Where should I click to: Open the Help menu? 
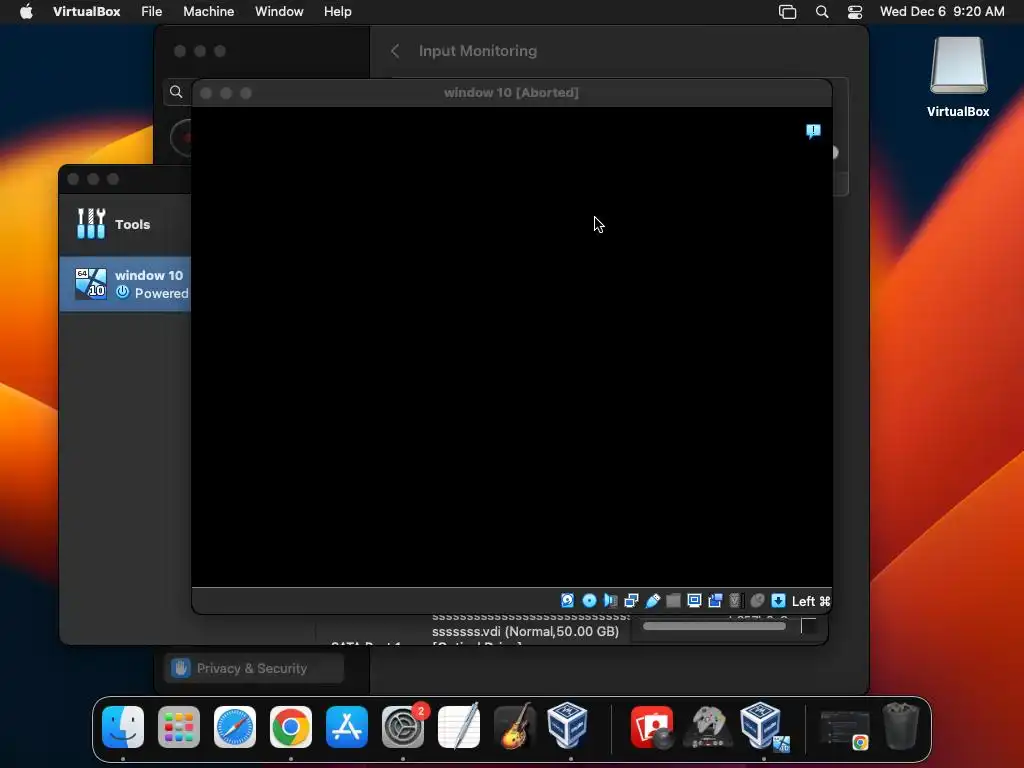tap(338, 12)
